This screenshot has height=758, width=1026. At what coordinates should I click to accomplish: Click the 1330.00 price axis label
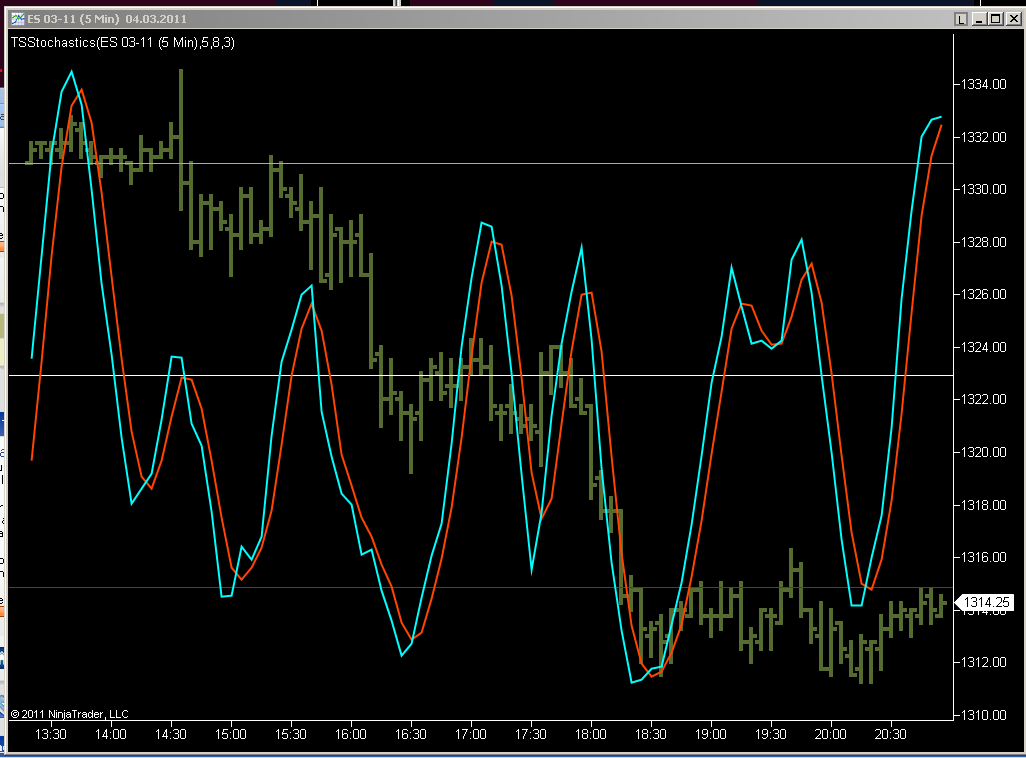[x=983, y=189]
